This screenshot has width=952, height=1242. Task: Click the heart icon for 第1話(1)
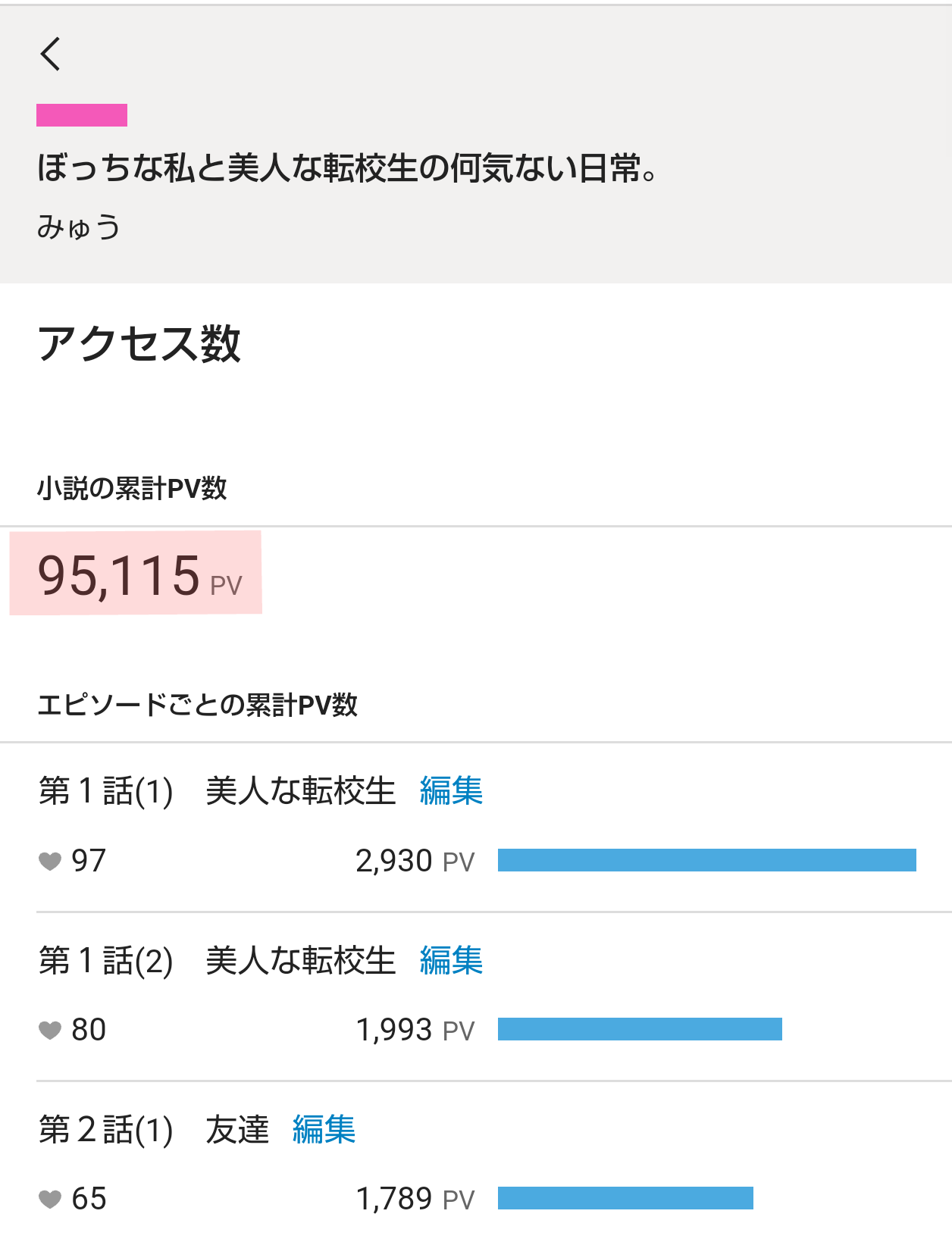pyautogui.click(x=50, y=861)
